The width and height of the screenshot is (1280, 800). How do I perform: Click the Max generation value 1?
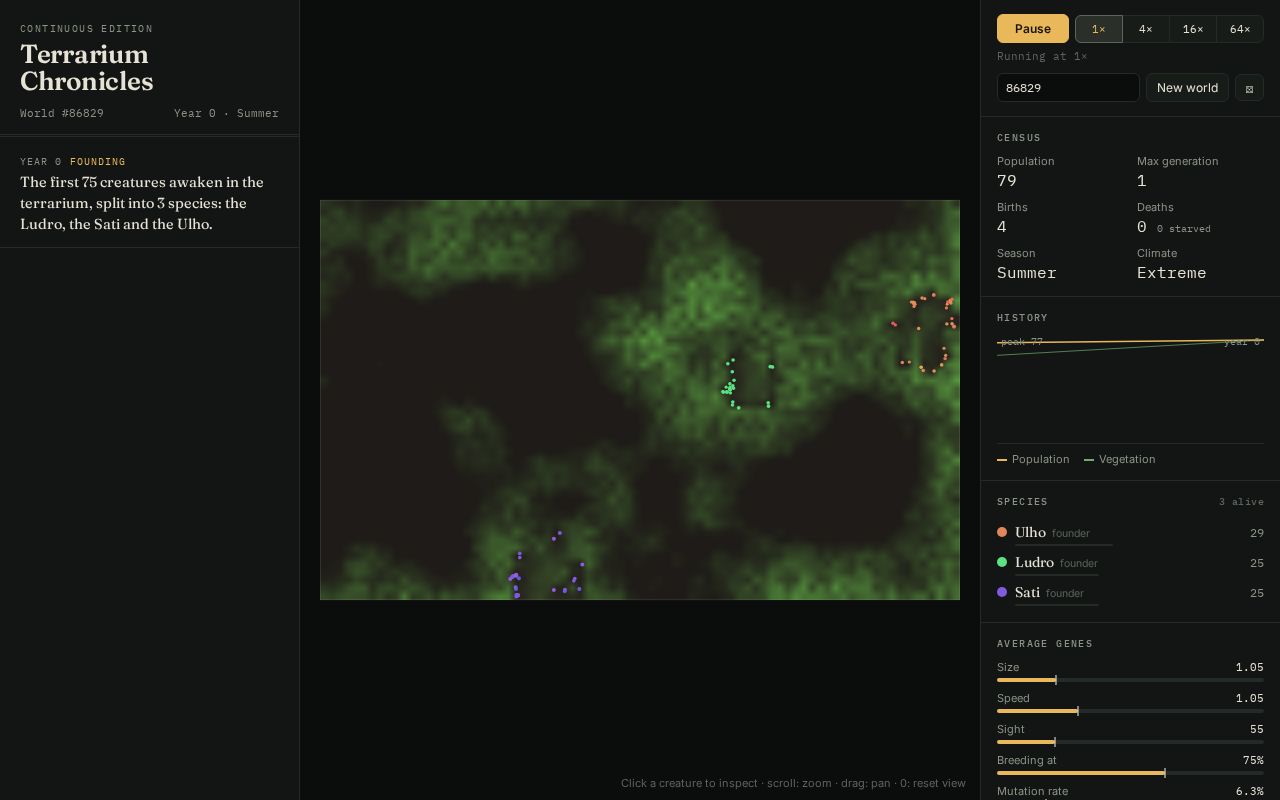pyautogui.click(x=1142, y=181)
